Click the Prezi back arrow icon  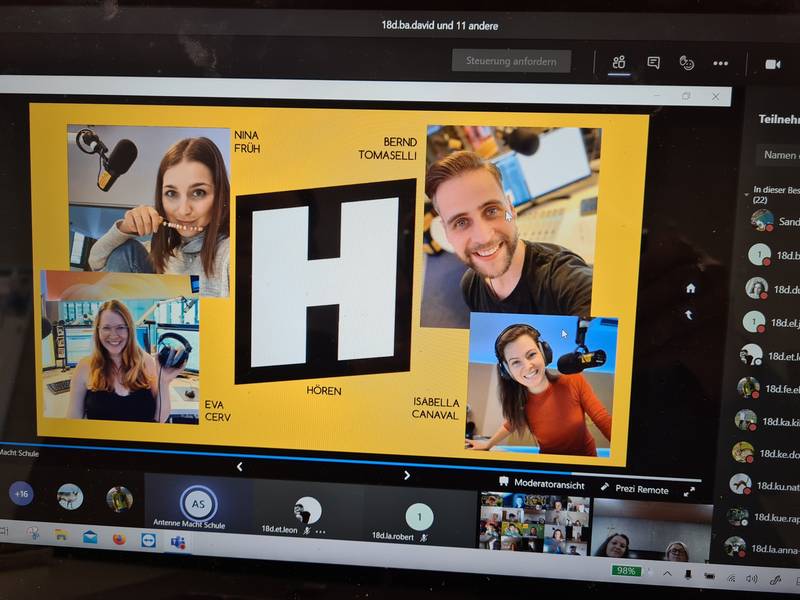[689, 315]
